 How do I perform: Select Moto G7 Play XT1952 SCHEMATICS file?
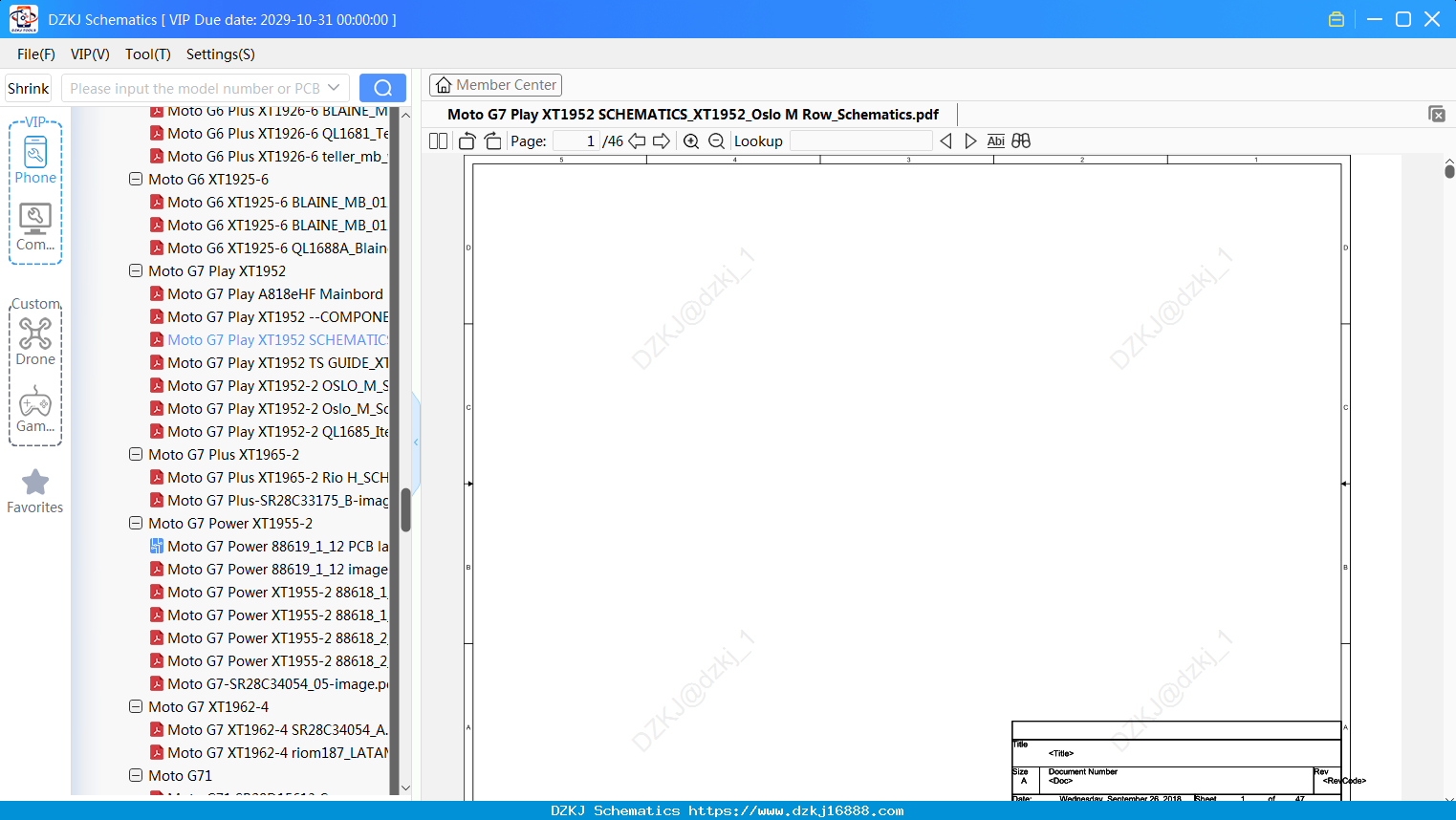pos(269,339)
